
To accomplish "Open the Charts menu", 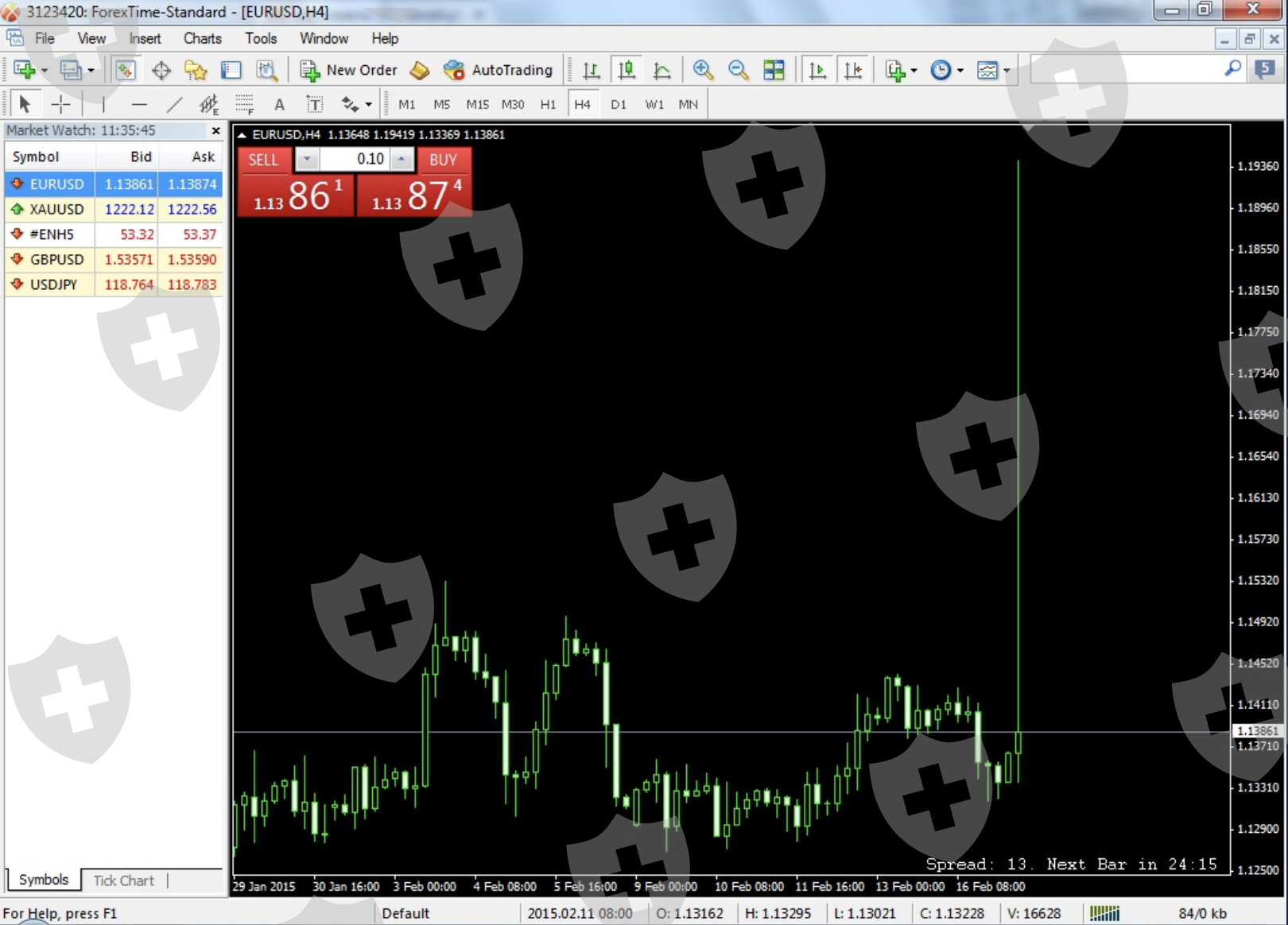I will (x=202, y=38).
